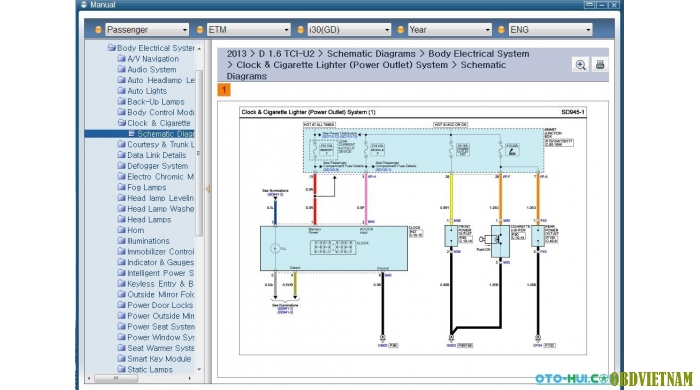Open the Year dropdown
The height and width of the screenshot is (390, 700).
[x=450, y=30]
